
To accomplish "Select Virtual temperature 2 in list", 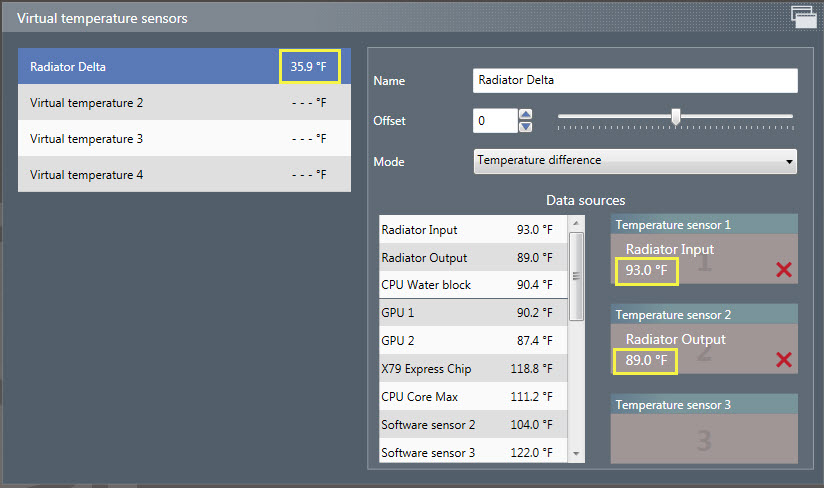I will (x=150, y=103).
